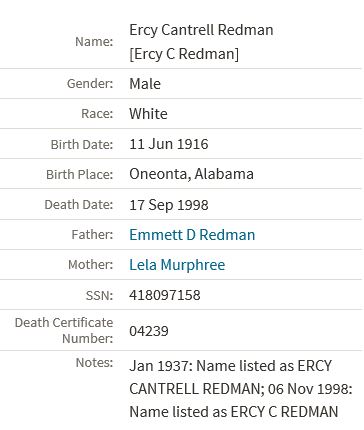Click the birth place Oneonta, Alabama
Viewport: 364px width, 430px height.
point(191,174)
